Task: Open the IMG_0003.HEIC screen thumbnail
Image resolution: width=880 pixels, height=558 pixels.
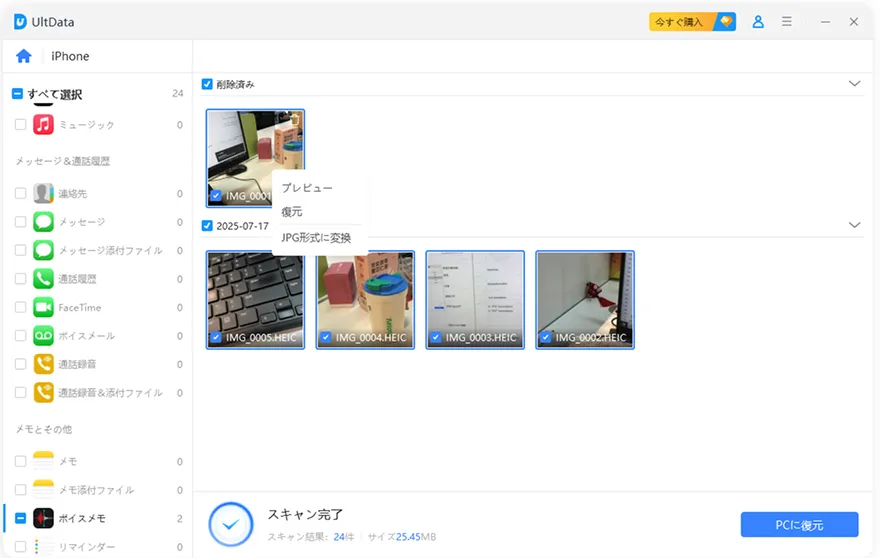Action: [475, 300]
